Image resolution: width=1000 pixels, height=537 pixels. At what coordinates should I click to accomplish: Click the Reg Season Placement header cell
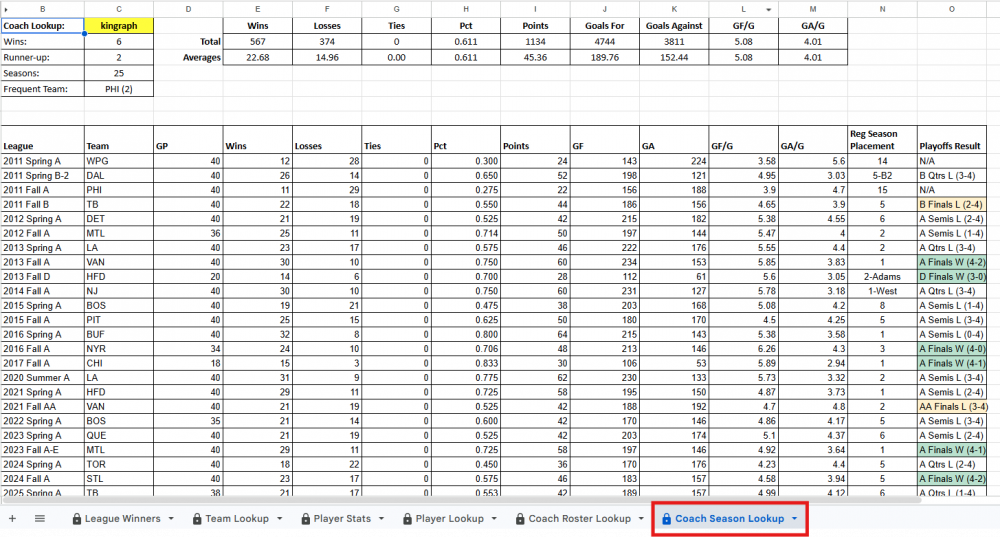(882, 139)
